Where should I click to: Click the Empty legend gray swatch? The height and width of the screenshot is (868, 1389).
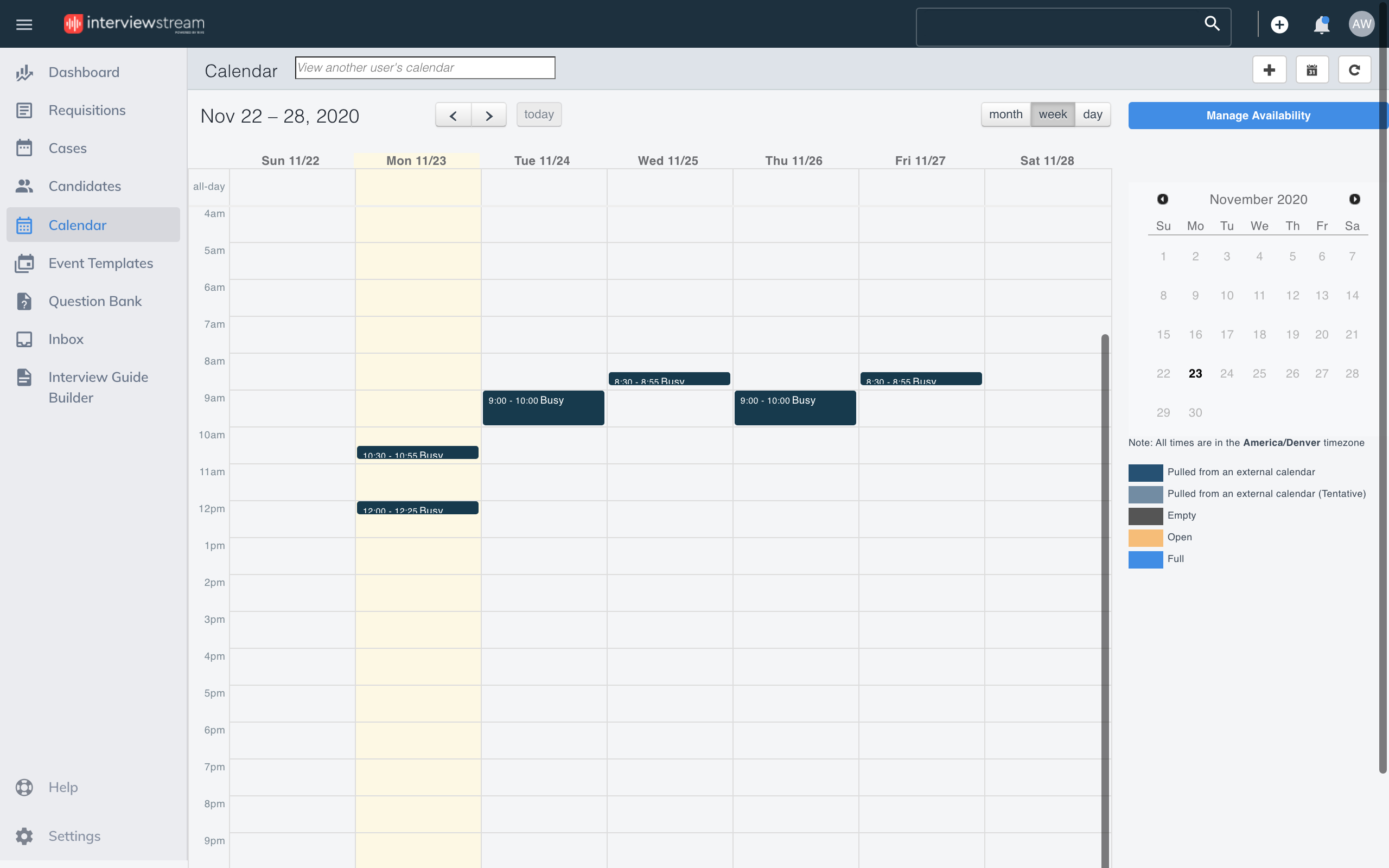click(1145, 516)
